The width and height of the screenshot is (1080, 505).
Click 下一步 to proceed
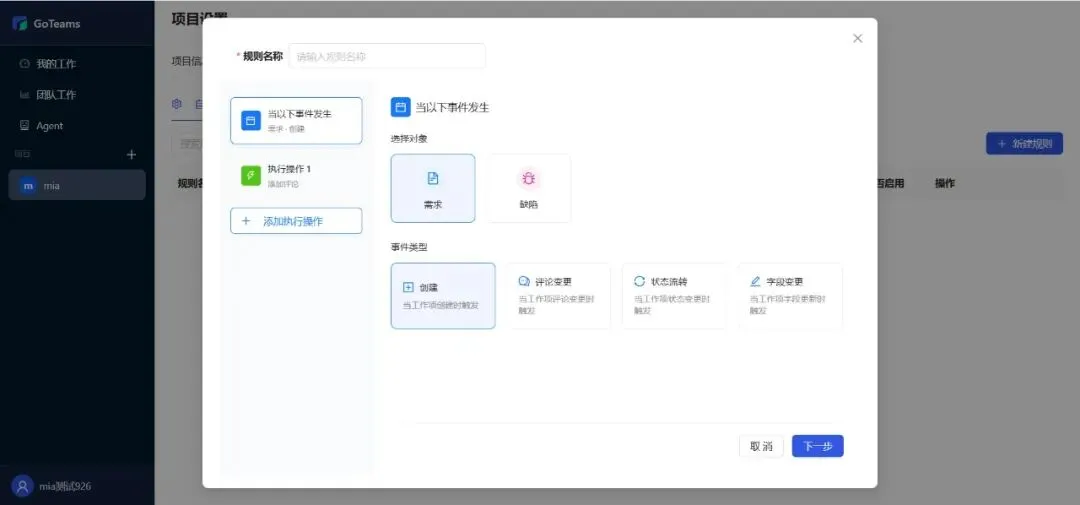818,446
